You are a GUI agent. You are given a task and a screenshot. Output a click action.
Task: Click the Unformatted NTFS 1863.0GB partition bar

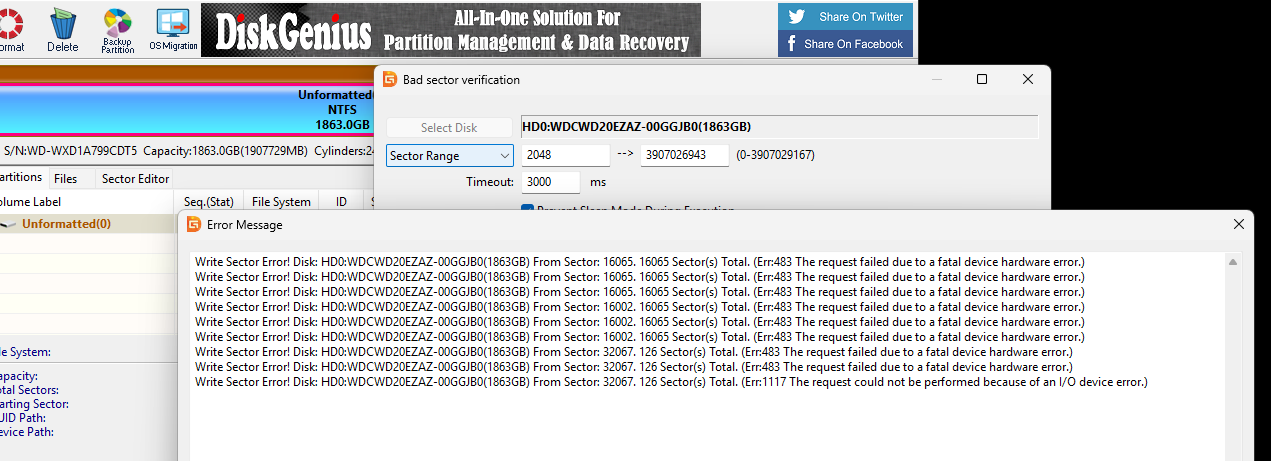point(187,110)
